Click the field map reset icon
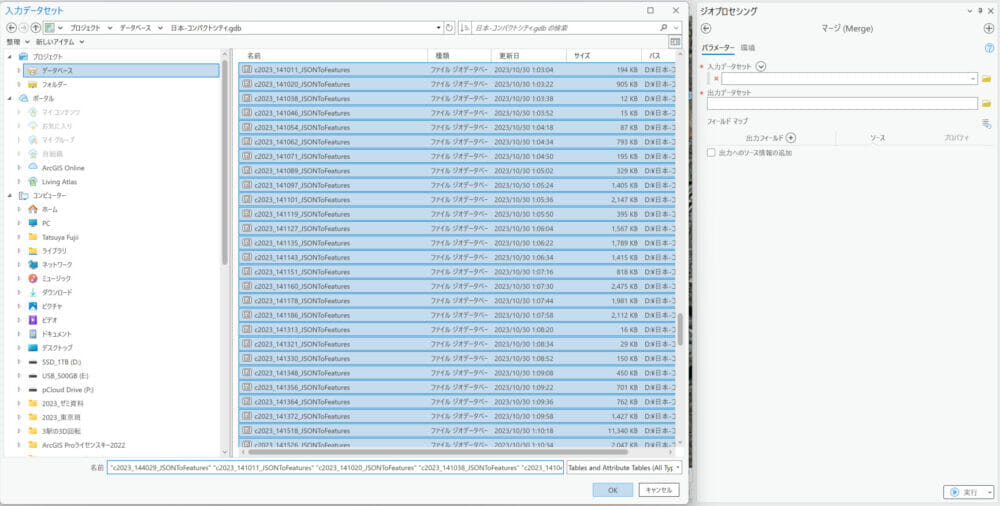 click(987, 123)
